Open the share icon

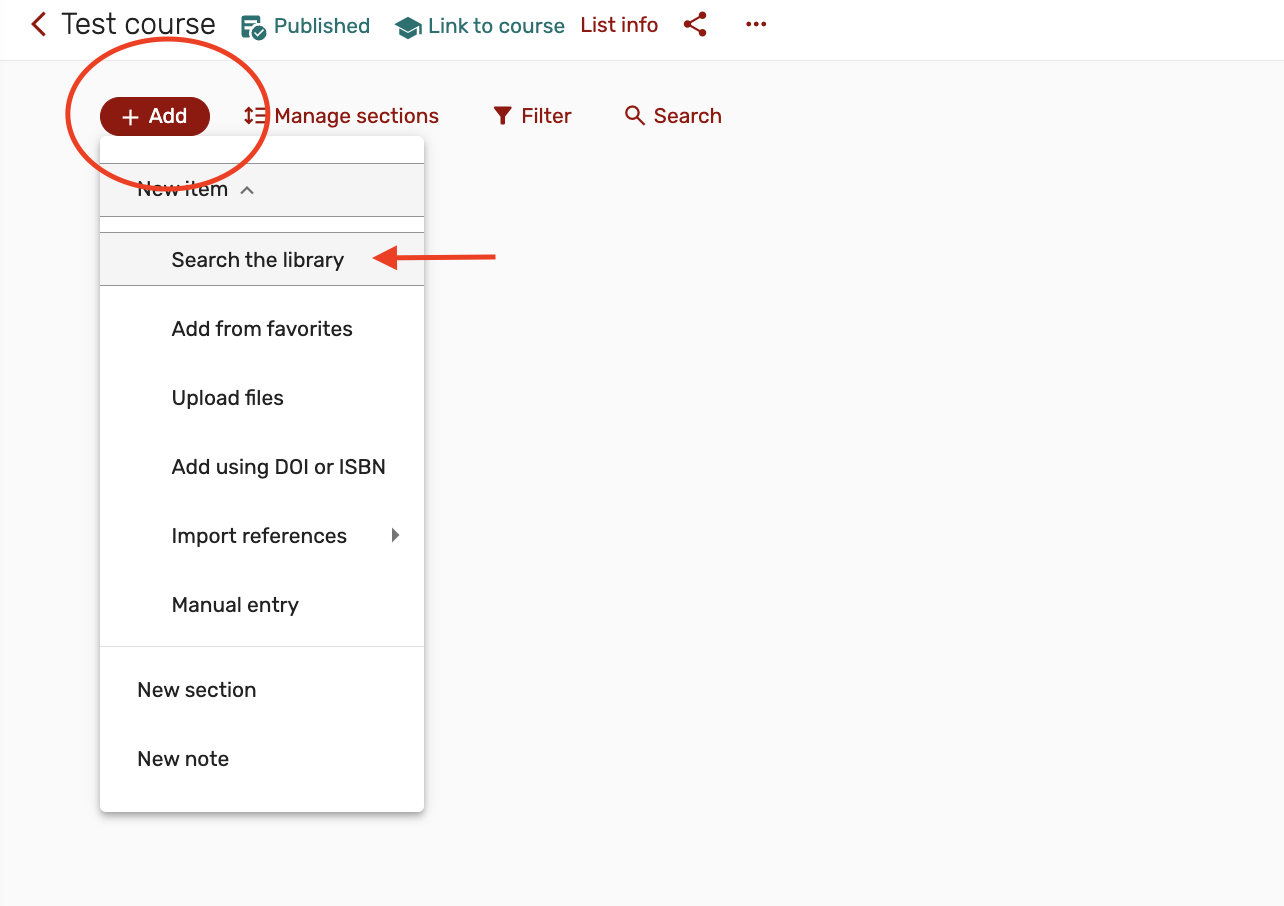[695, 25]
